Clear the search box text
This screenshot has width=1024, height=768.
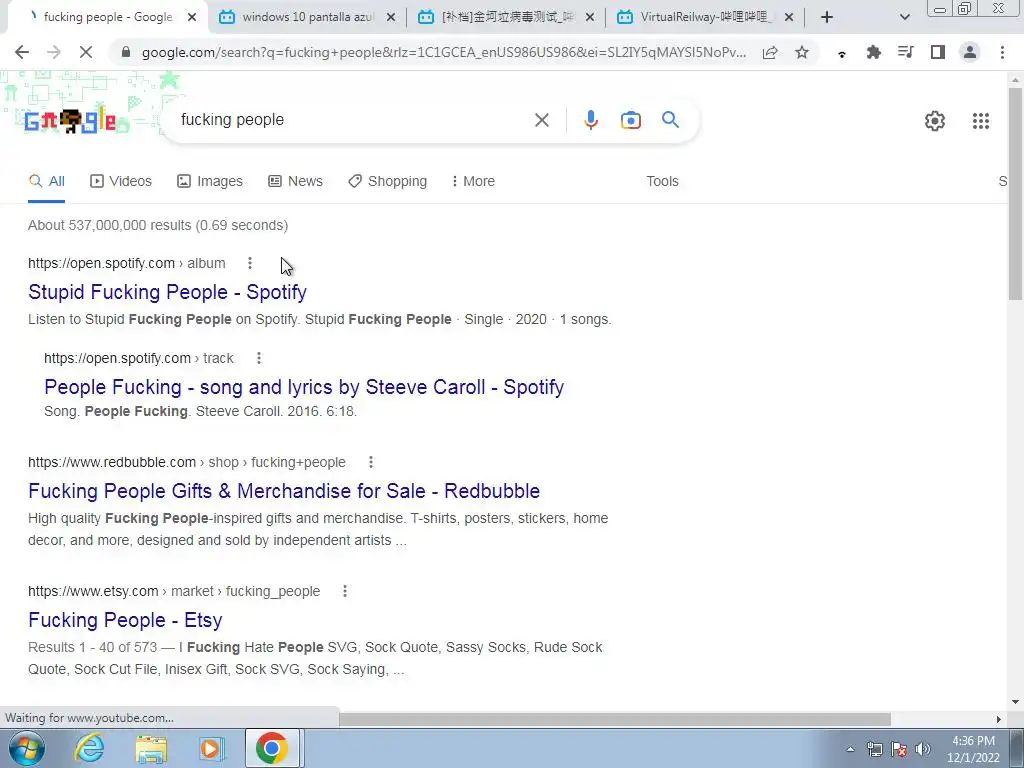(541, 120)
